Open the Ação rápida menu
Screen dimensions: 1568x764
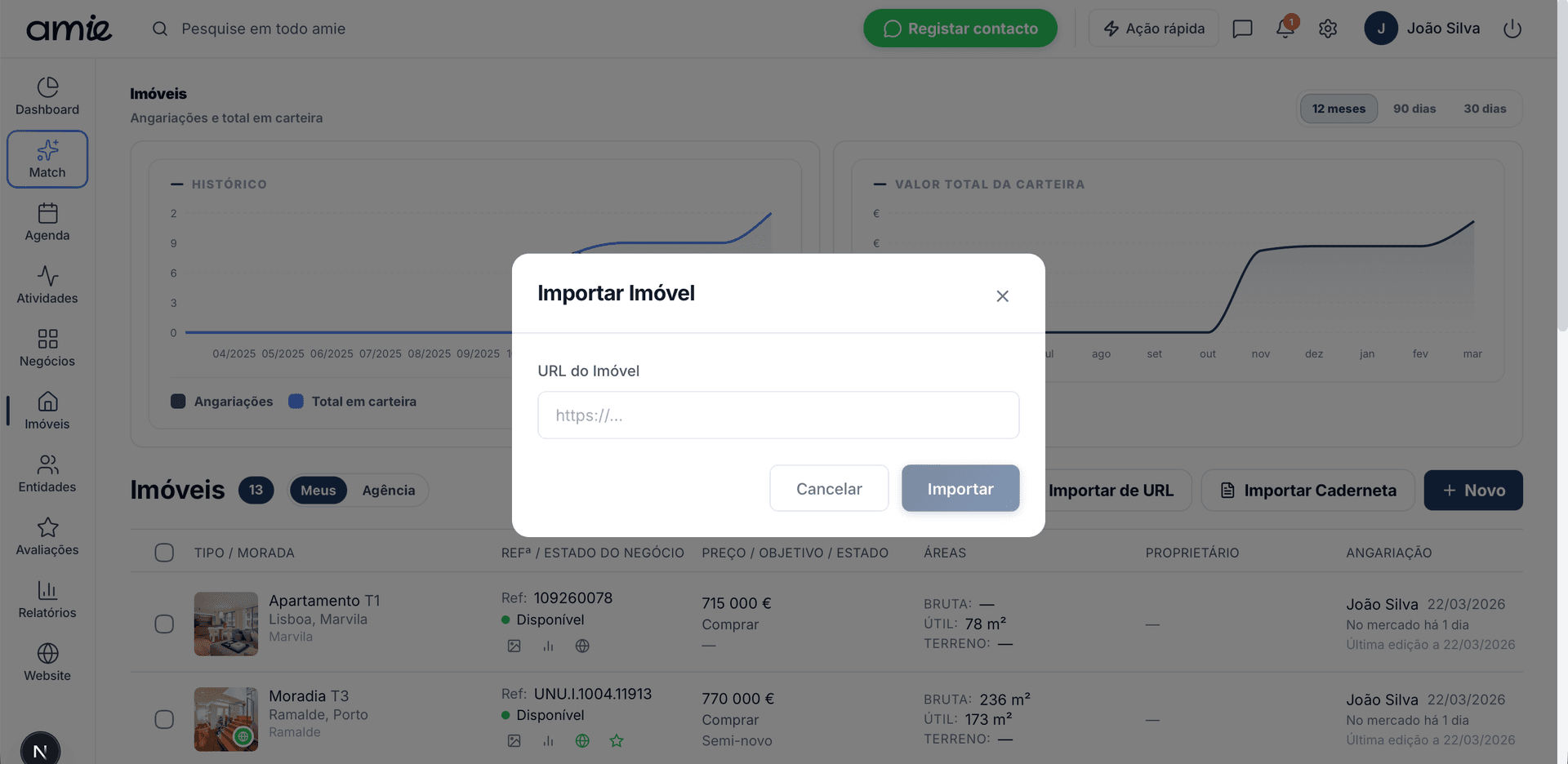click(x=1153, y=28)
